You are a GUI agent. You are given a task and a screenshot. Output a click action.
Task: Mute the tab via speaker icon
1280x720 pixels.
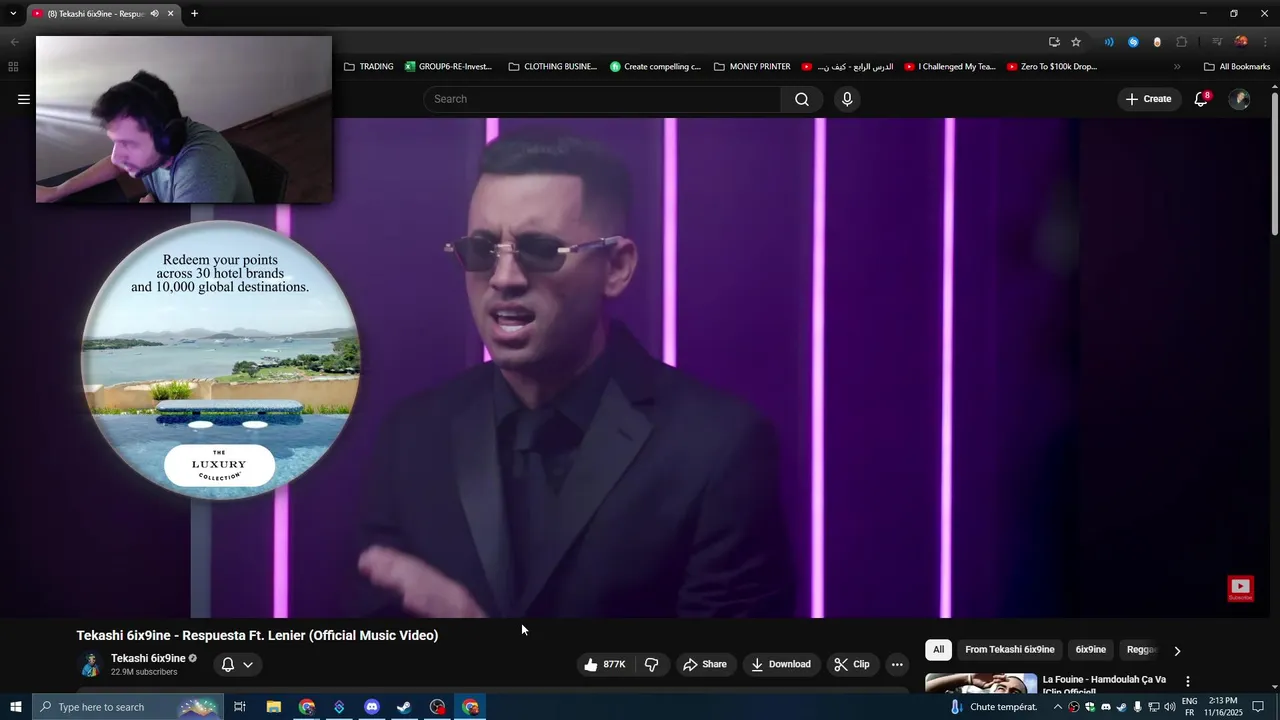(x=154, y=13)
